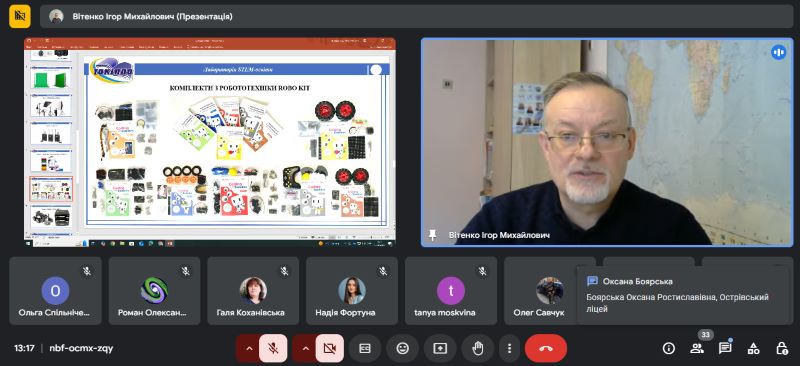The image size is (800, 366).
Task: Click tanya moskvina's muted microphone icon
Action: click(483, 271)
